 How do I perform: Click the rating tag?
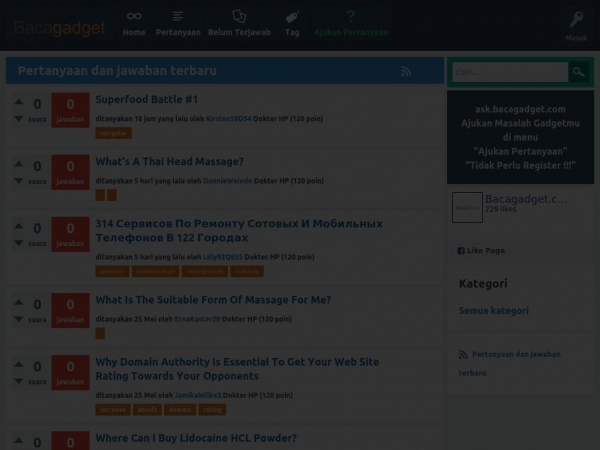tap(212, 409)
